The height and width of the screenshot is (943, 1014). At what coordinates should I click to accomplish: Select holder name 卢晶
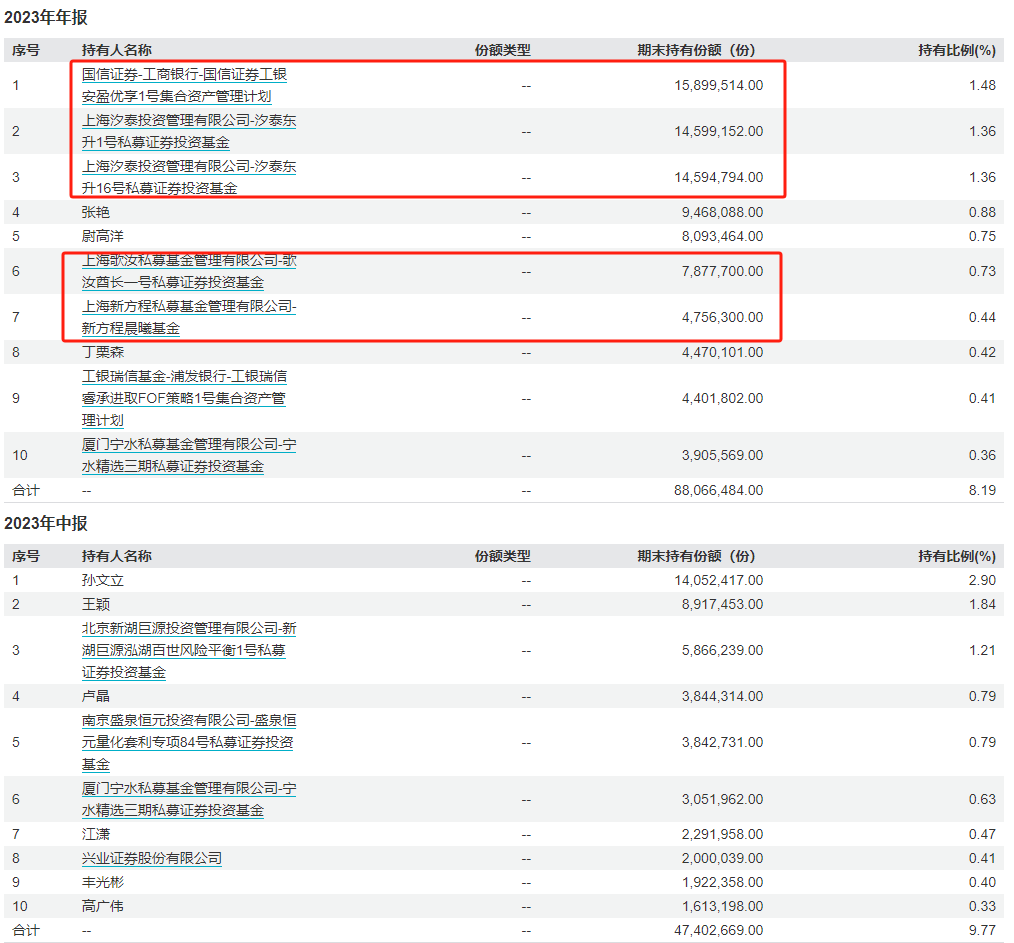(x=96, y=696)
